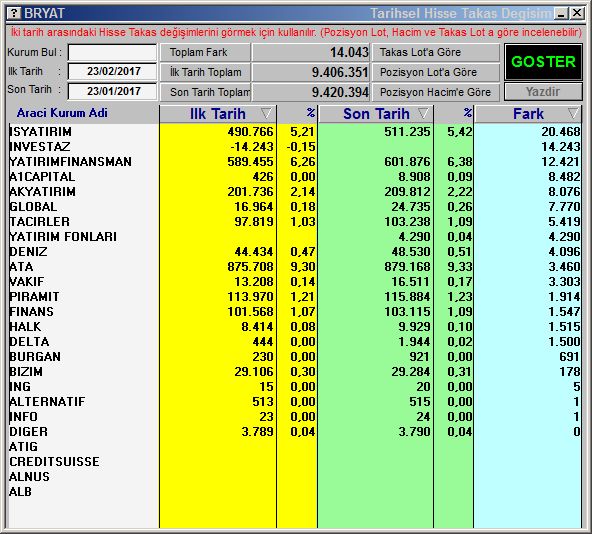592x534 pixels.
Task: Select the PIRAMIT row
Action: point(294,297)
